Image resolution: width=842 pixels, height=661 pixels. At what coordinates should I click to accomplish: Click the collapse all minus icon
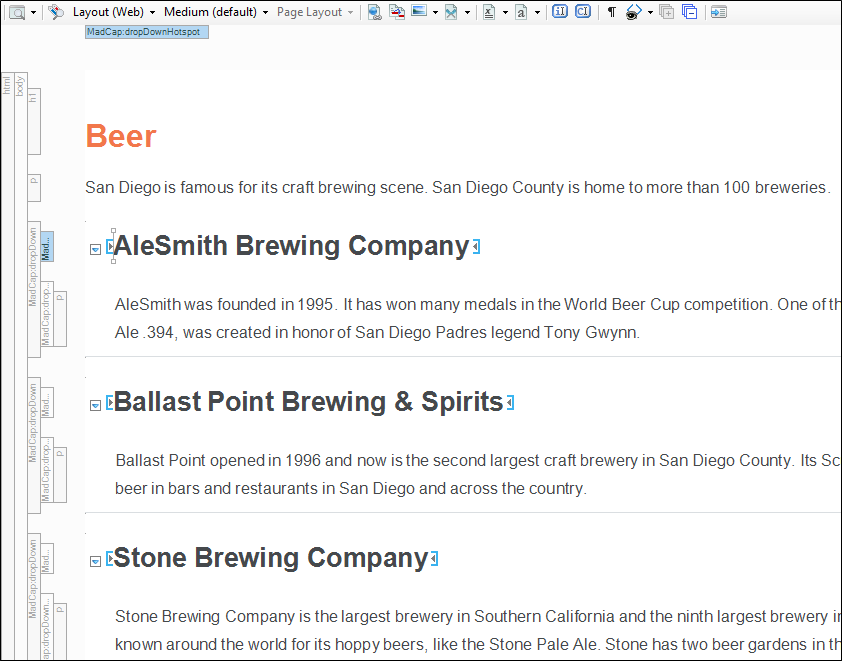[x=689, y=12]
